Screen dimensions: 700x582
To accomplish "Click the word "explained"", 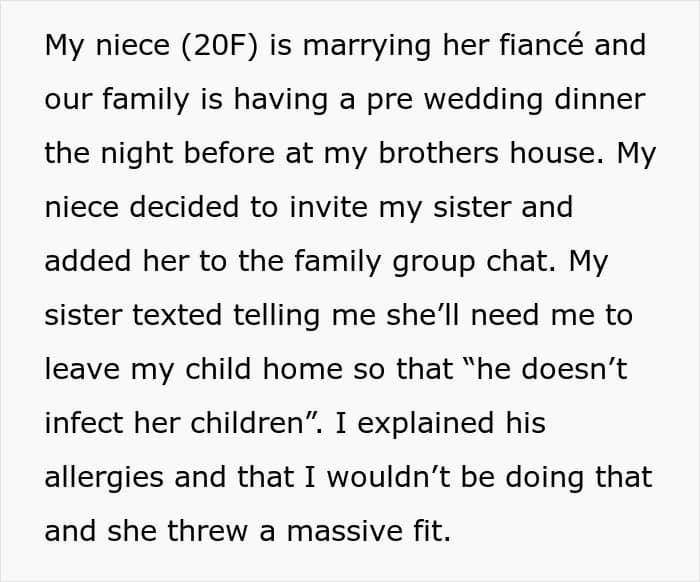I will (x=425, y=424).
